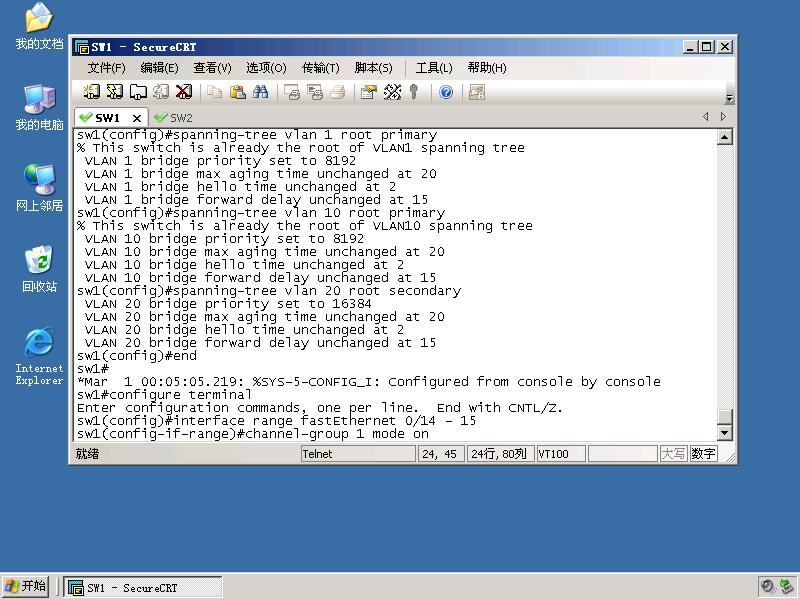This screenshot has width=800, height=600.
Task: Open Session Options from toolbar icon
Action: pos(368,92)
